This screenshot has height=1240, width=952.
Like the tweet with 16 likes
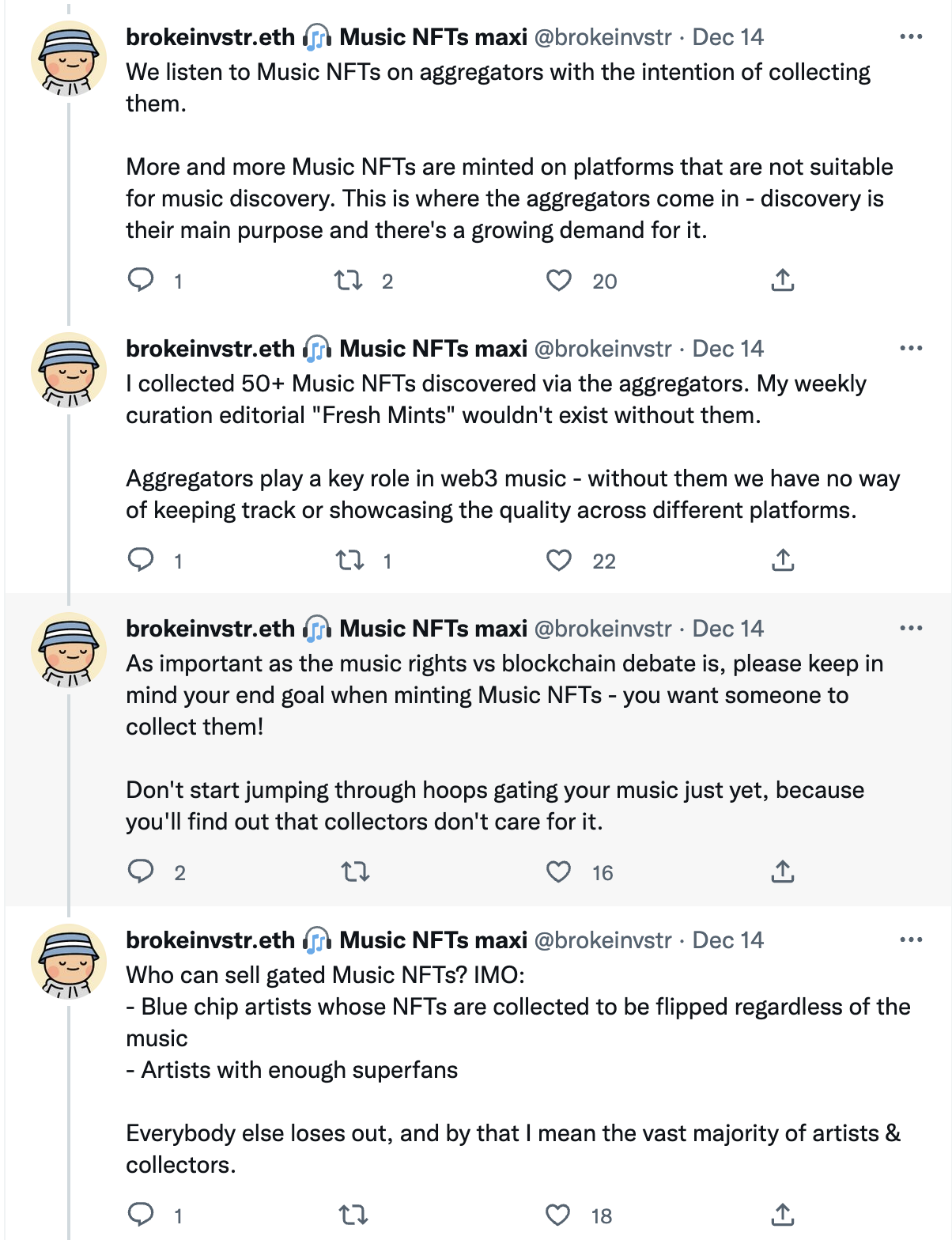click(x=559, y=871)
